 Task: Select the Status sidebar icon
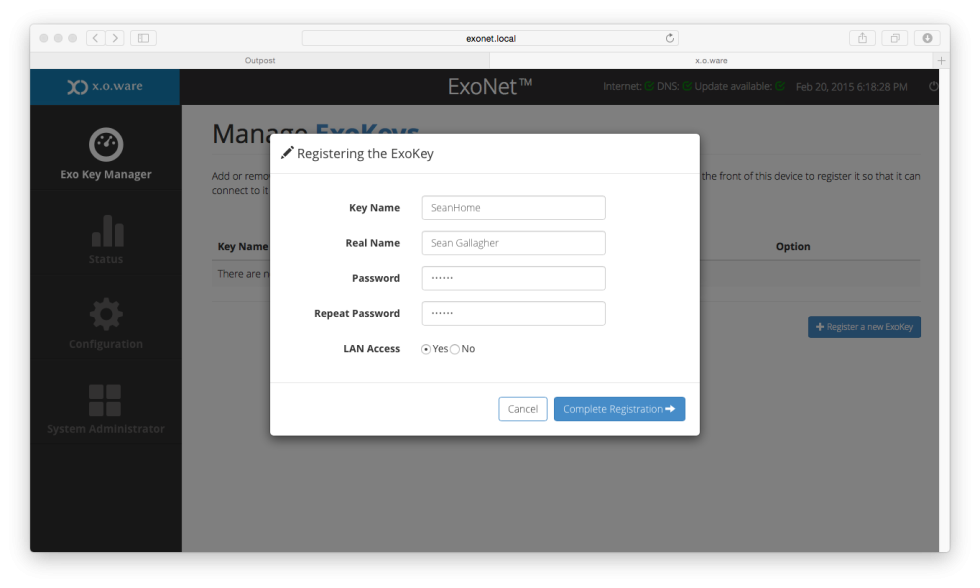click(x=105, y=240)
